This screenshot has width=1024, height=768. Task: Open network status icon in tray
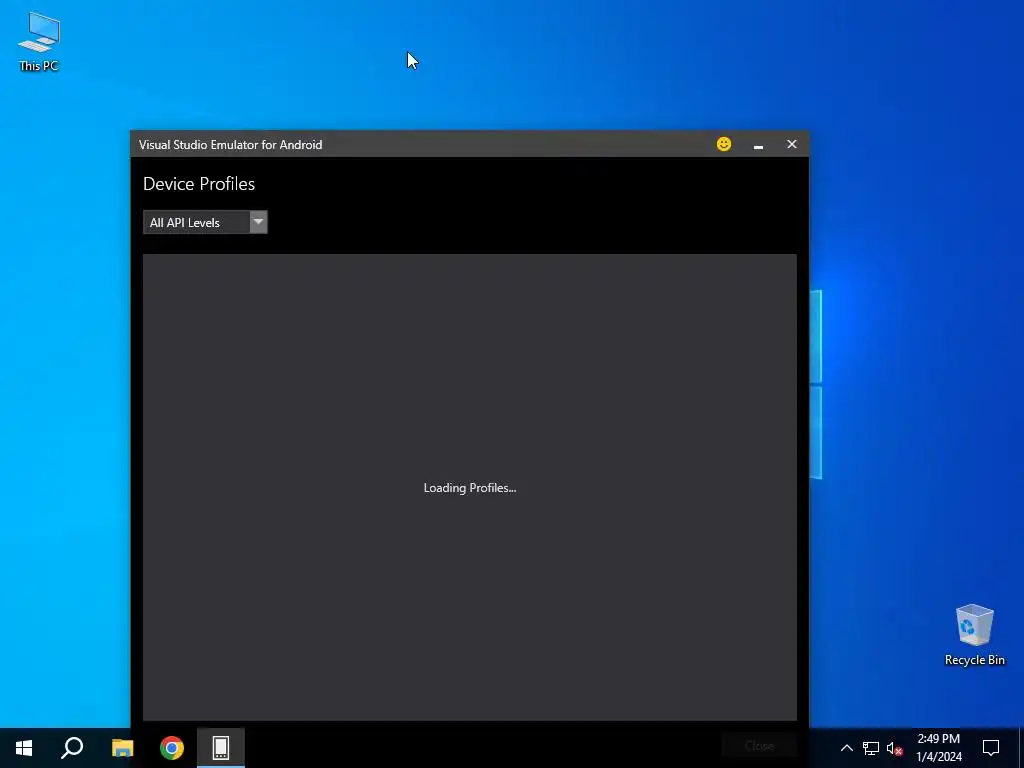coord(871,748)
